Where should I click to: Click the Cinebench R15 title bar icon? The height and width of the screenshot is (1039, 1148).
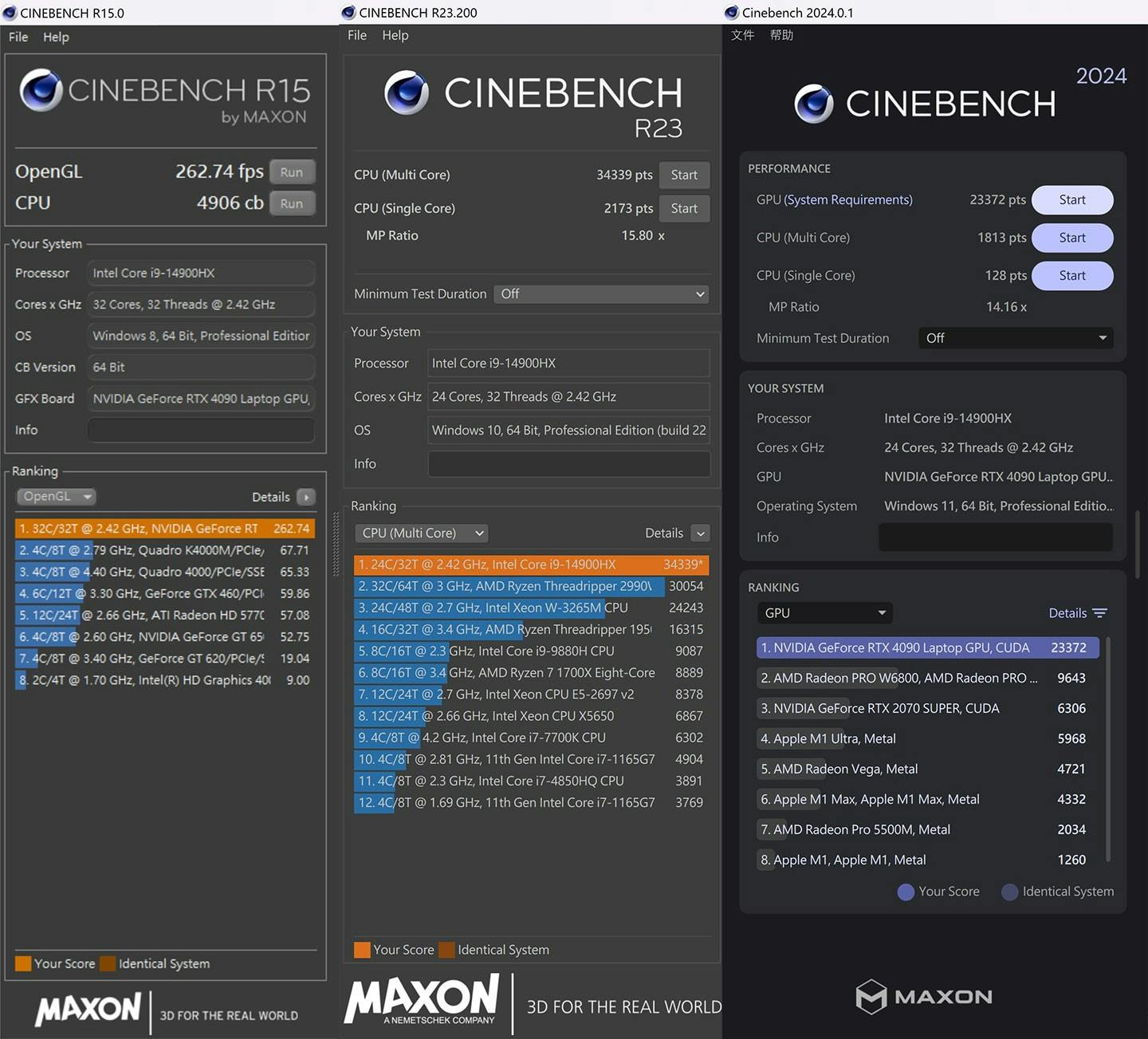[10, 13]
